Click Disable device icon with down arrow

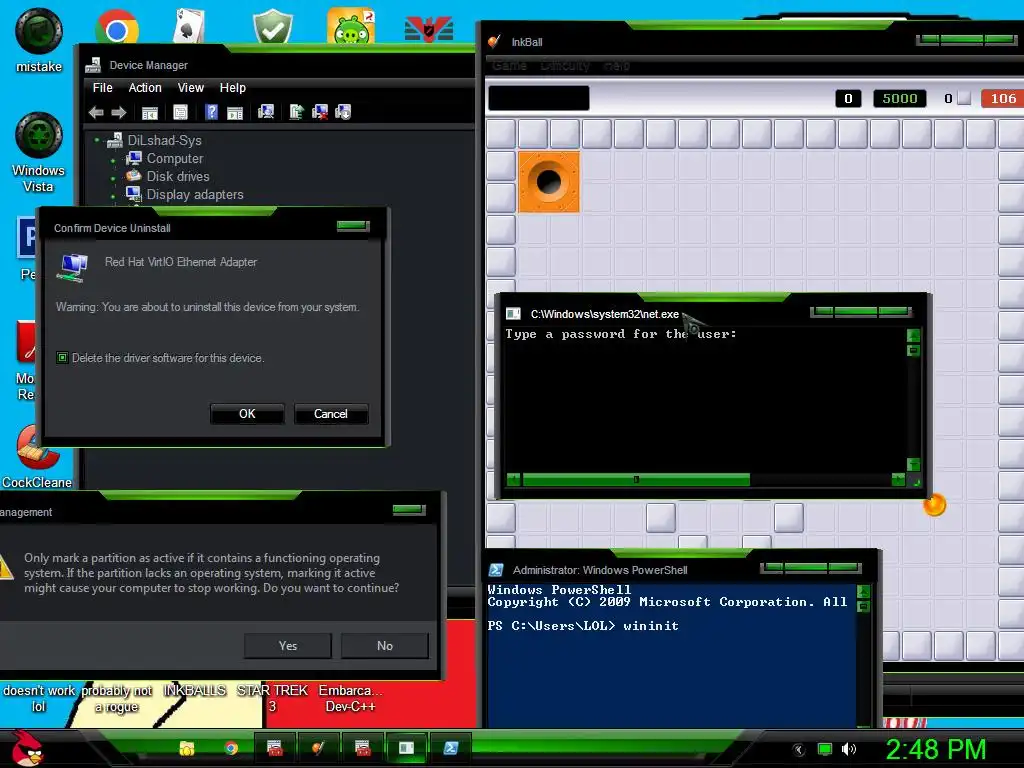pos(343,112)
